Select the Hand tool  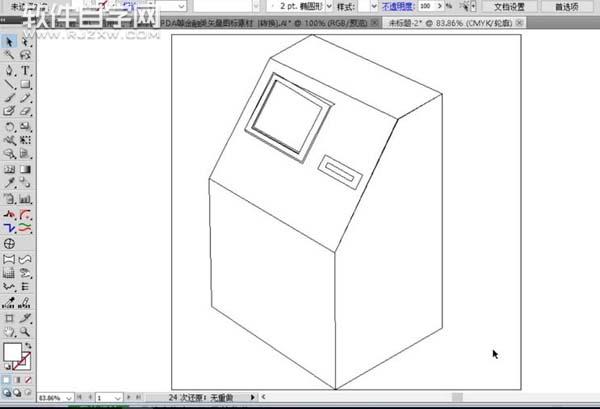(9, 332)
